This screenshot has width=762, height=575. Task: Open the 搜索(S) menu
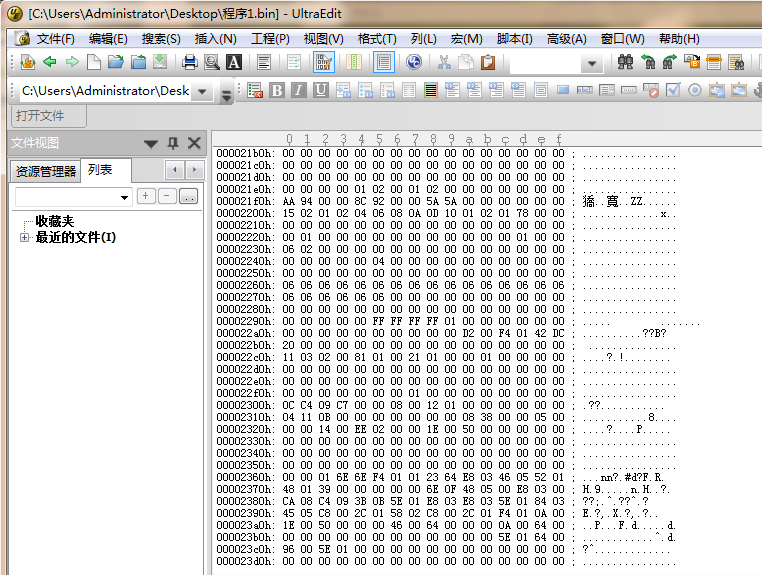(x=161, y=39)
